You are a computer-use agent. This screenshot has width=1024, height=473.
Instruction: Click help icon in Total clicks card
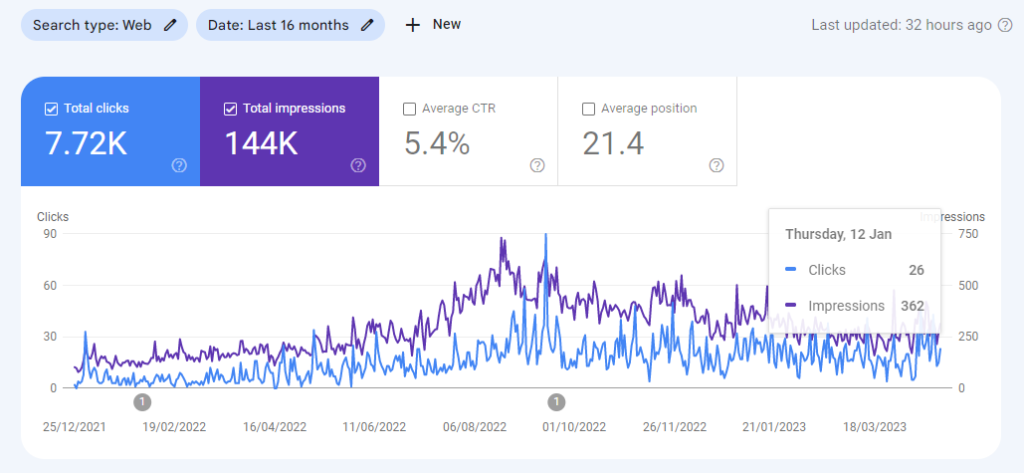(179, 165)
